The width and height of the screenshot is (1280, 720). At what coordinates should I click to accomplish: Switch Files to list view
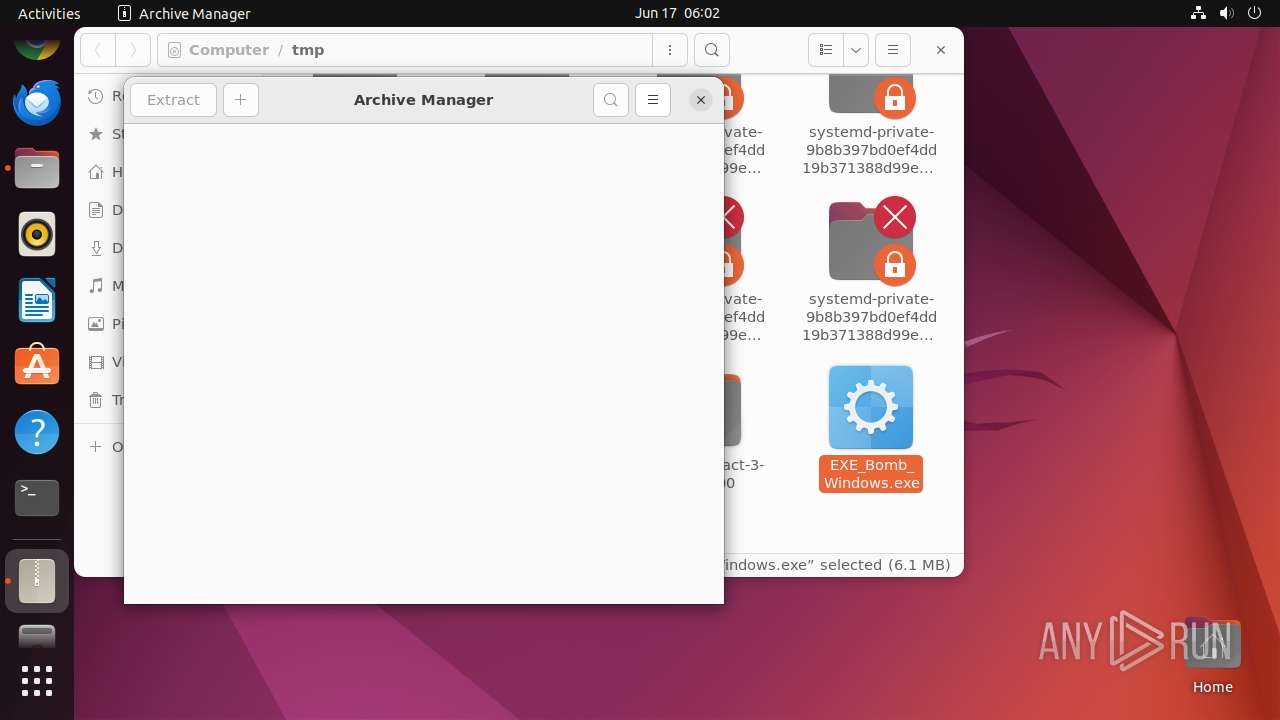(826, 50)
